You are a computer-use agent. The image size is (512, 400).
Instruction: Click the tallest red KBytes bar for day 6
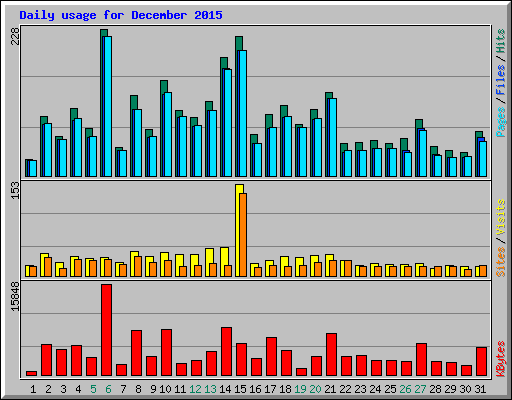[x=107, y=330]
